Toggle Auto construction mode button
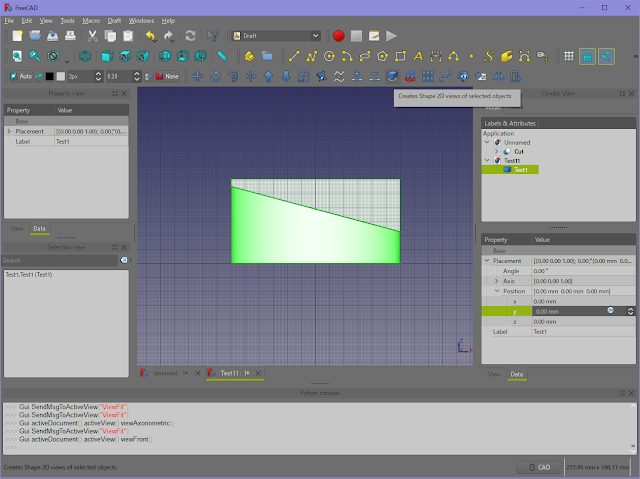This screenshot has height=479, width=640. pos(20,76)
